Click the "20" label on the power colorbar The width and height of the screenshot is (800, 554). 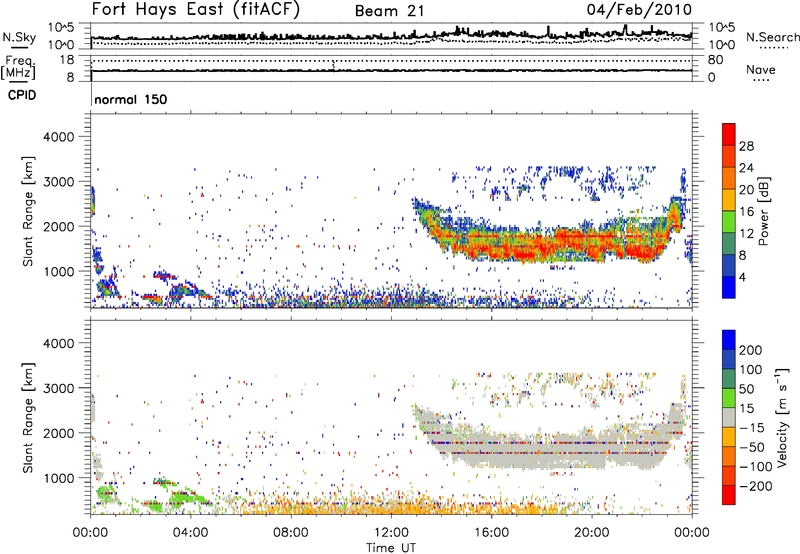[x=746, y=190]
